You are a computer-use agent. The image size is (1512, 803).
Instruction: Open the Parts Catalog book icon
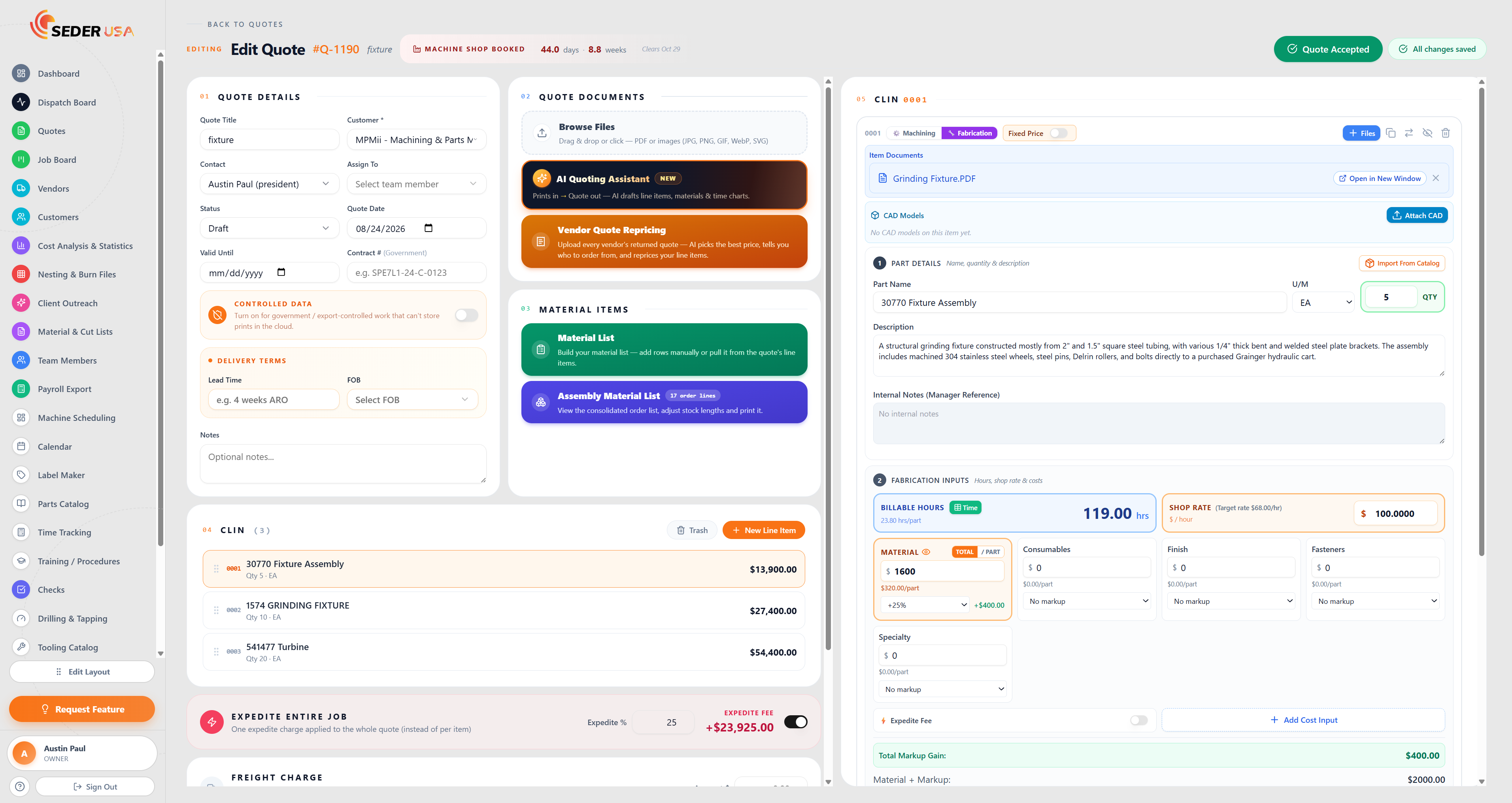point(21,503)
